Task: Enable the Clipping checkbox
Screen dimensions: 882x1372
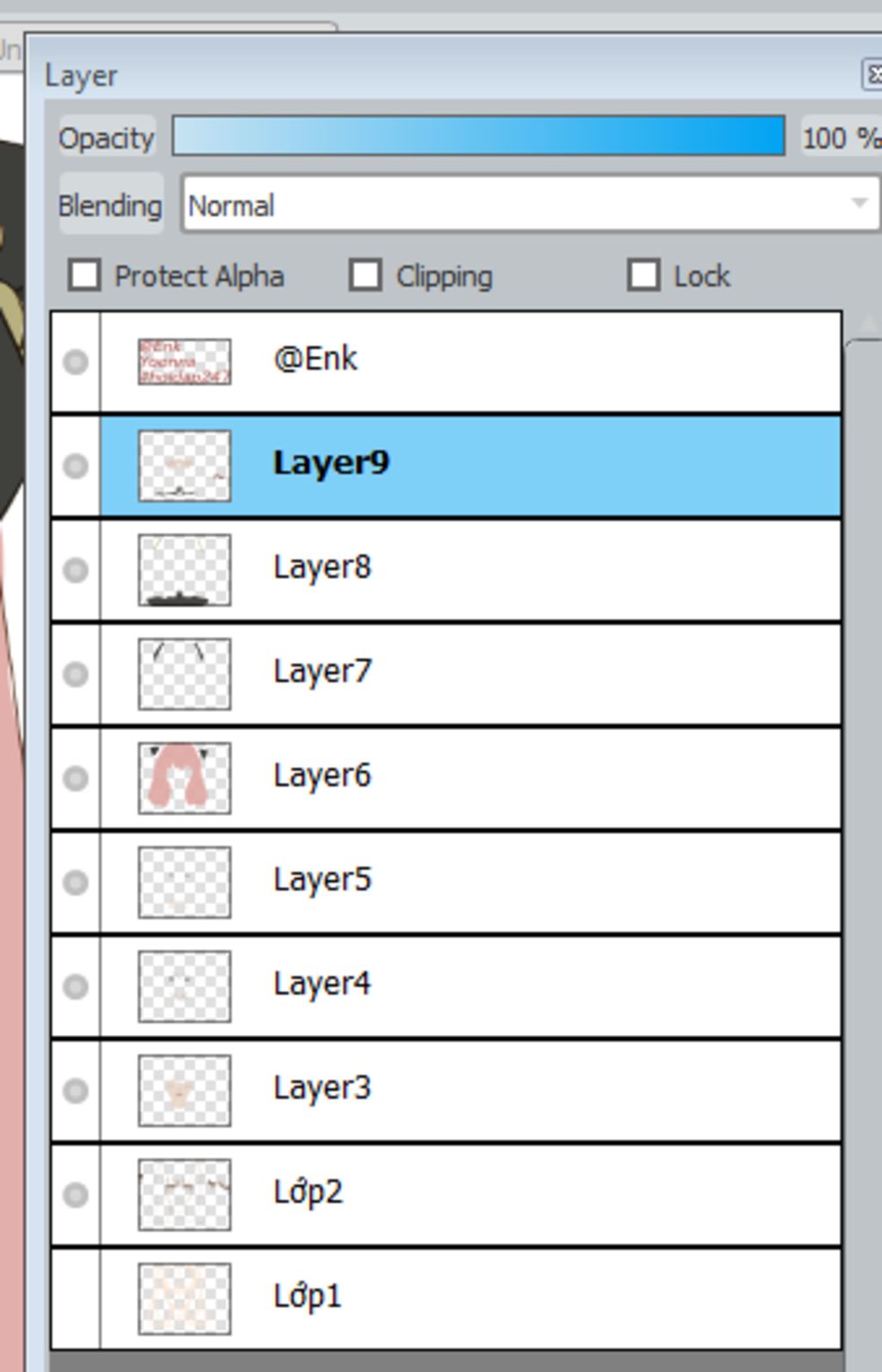Action: pos(365,276)
